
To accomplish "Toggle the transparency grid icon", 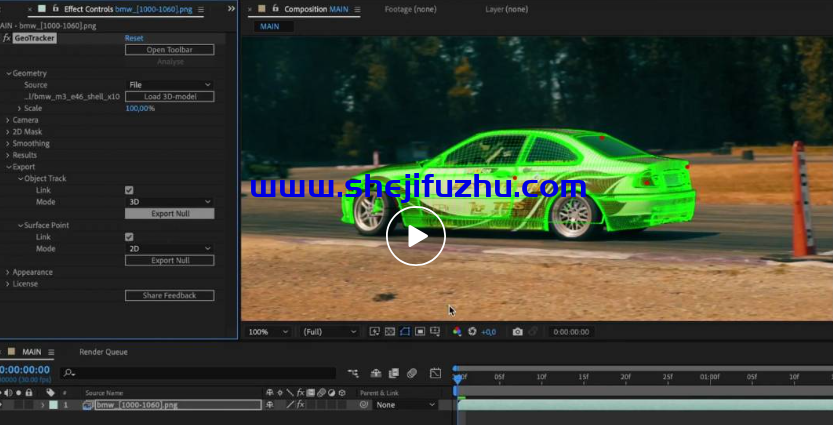I will pos(390,332).
